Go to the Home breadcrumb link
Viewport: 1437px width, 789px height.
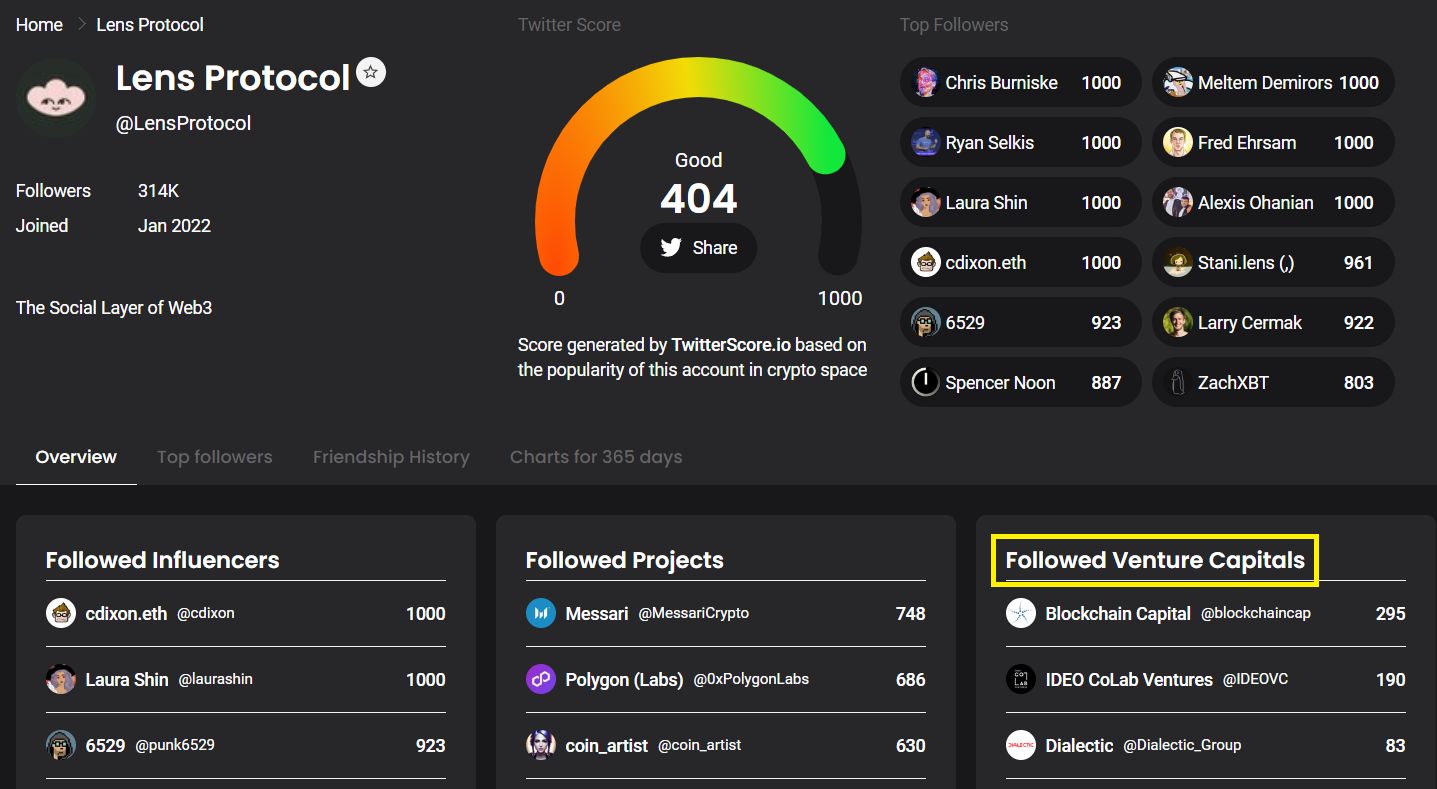click(x=39, y=25)
